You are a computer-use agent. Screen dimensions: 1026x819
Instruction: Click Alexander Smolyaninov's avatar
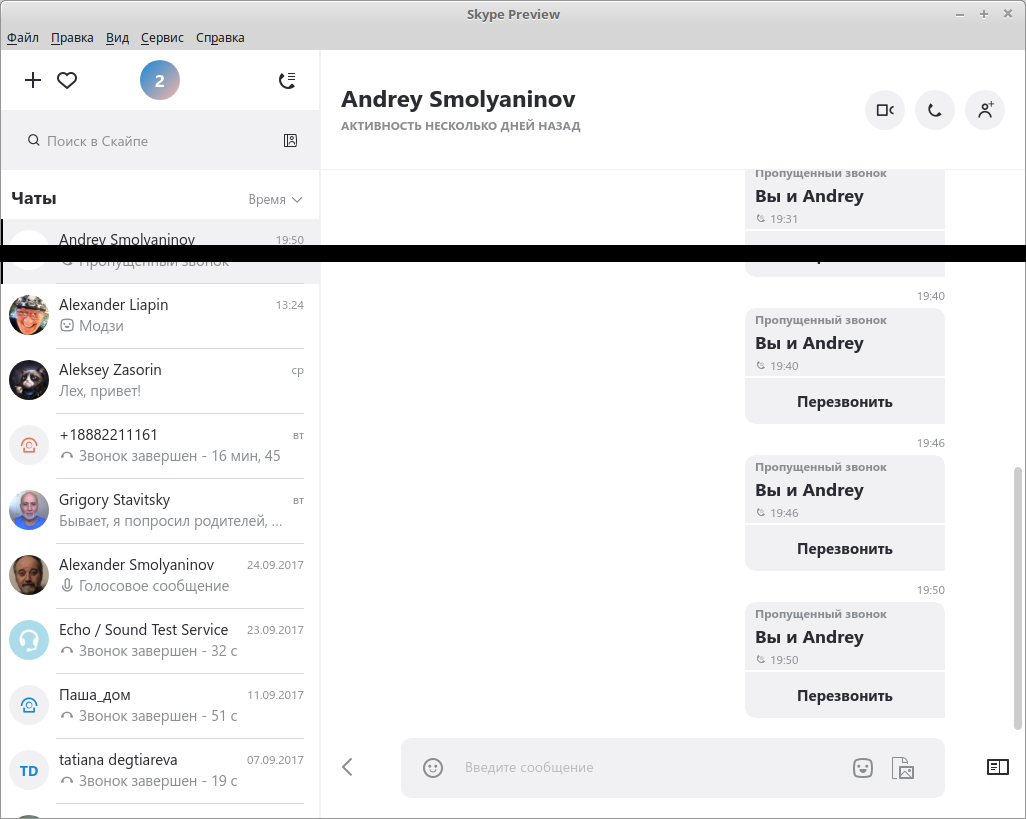29,575
